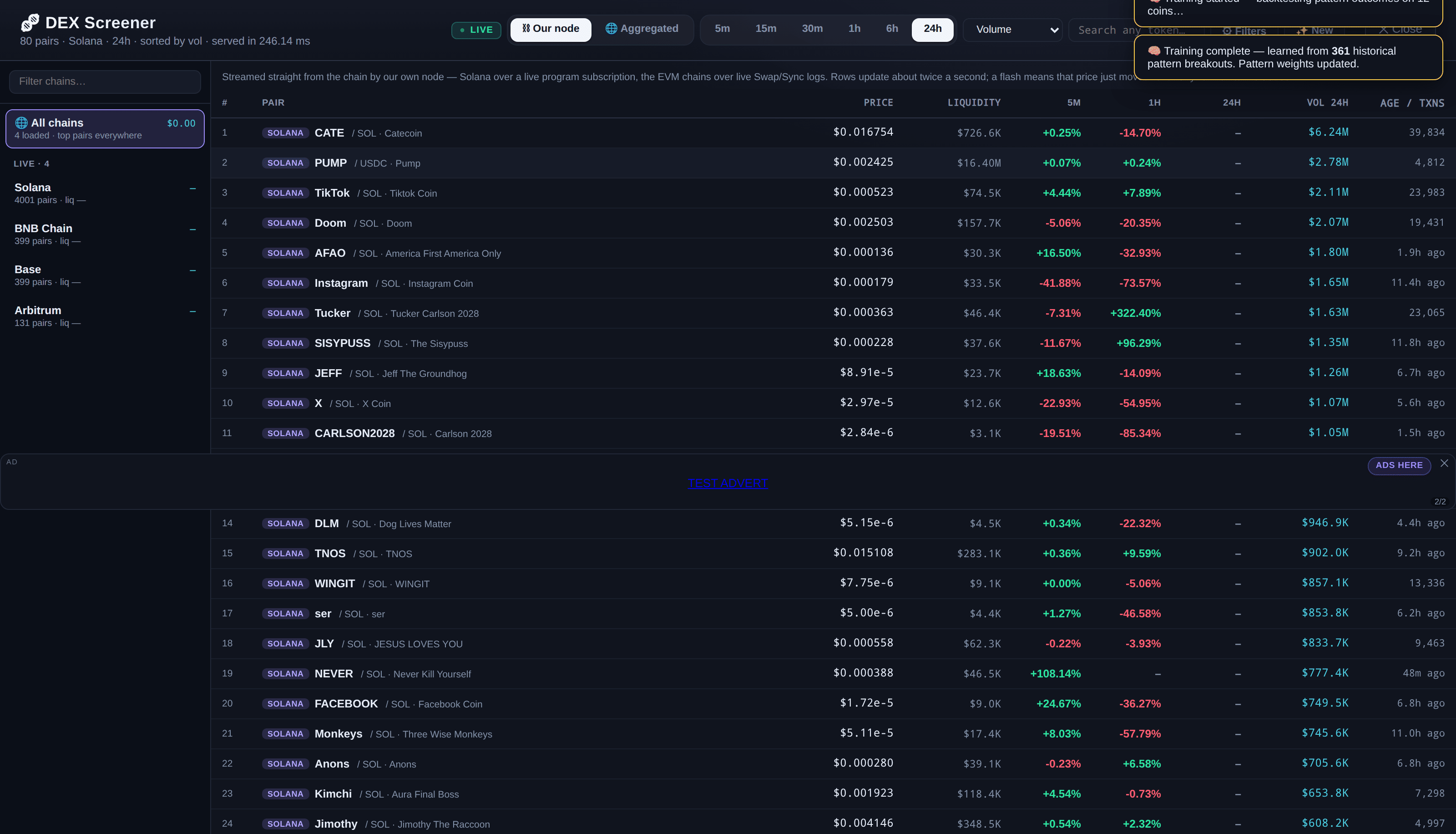Open the AFAO America First pair row
1456x834 pixels.
[x=833, y=253]
